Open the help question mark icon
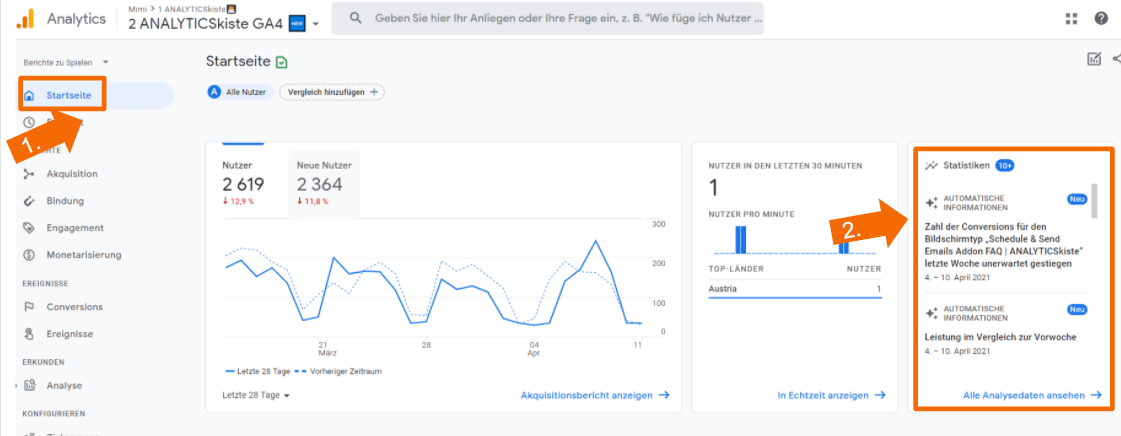 point(1101,19)
